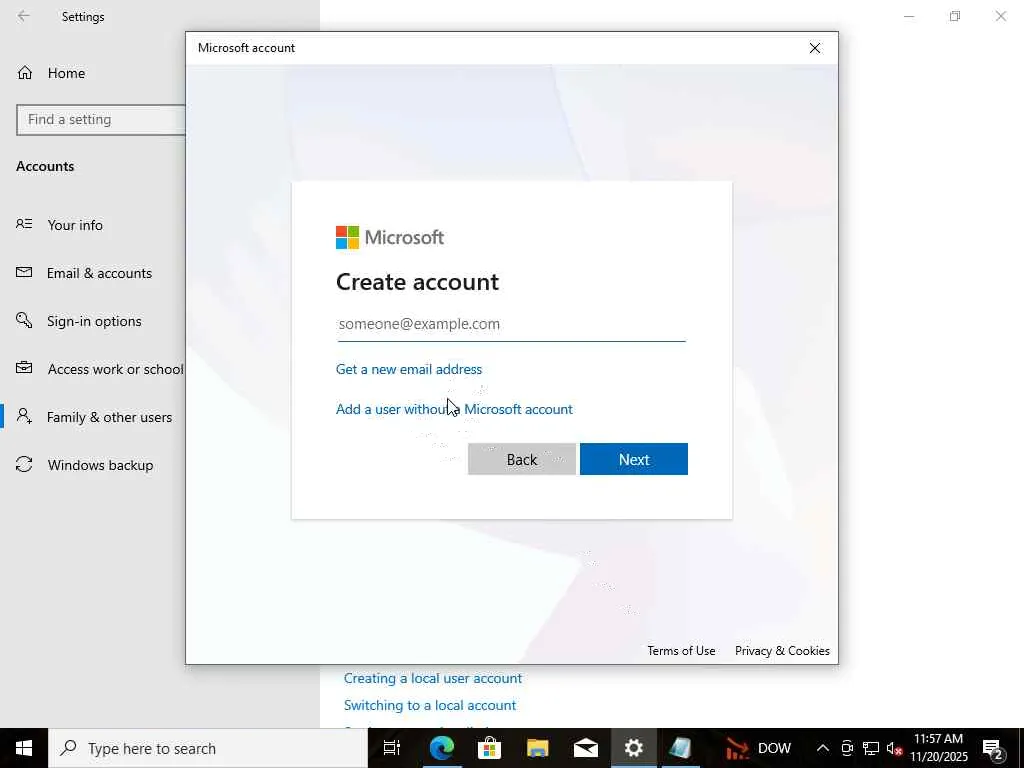Focus the Find a setting search box
The width and height of the screenshot is (1024, 768).
click(101, 120)
